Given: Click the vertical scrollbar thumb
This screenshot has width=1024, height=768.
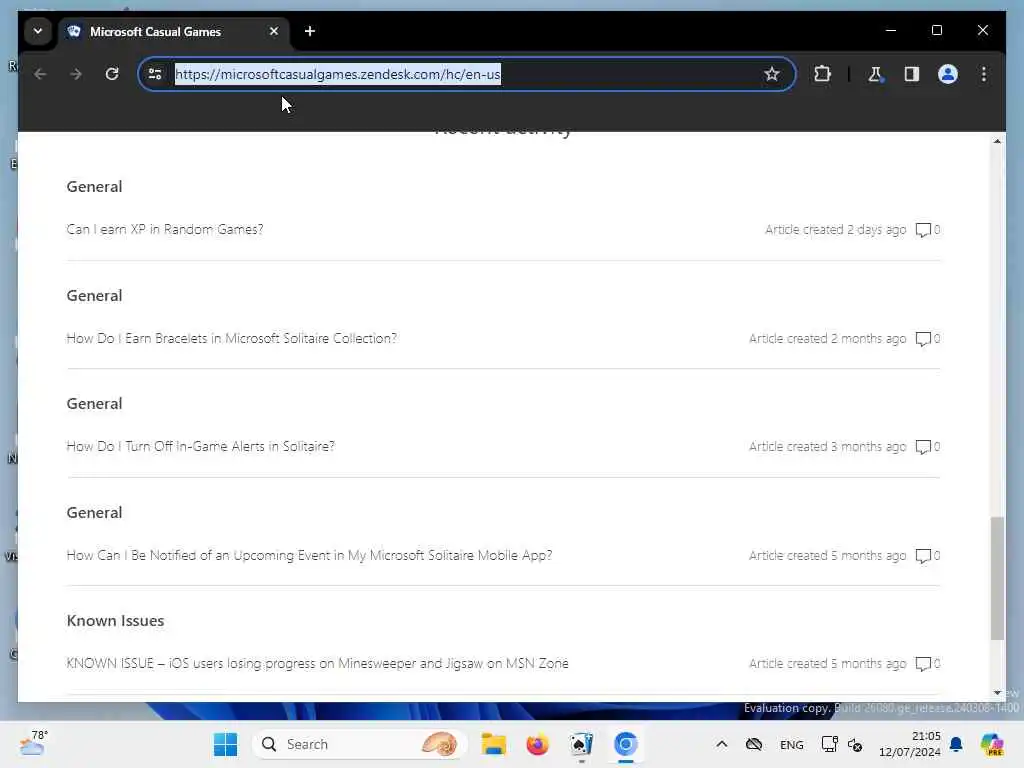Looking at the screenshot, I should click(x=997, y=578).
